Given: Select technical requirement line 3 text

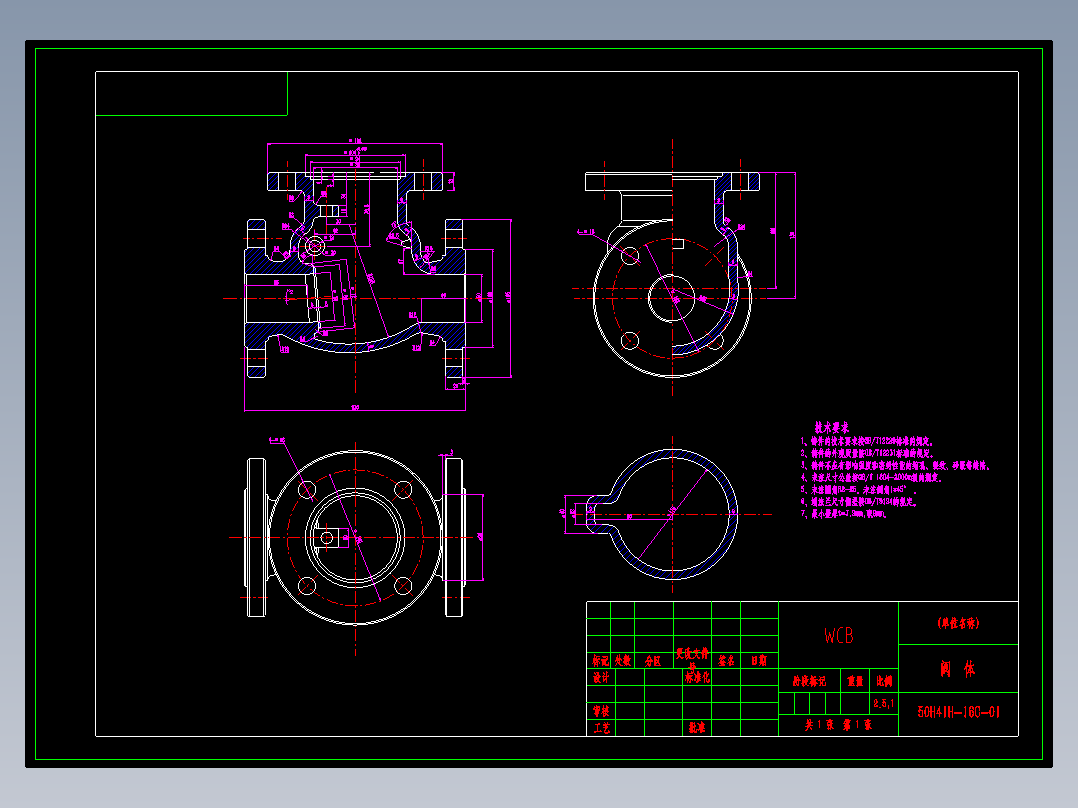Looking at the screenshot, I should [x=894, y=466].
